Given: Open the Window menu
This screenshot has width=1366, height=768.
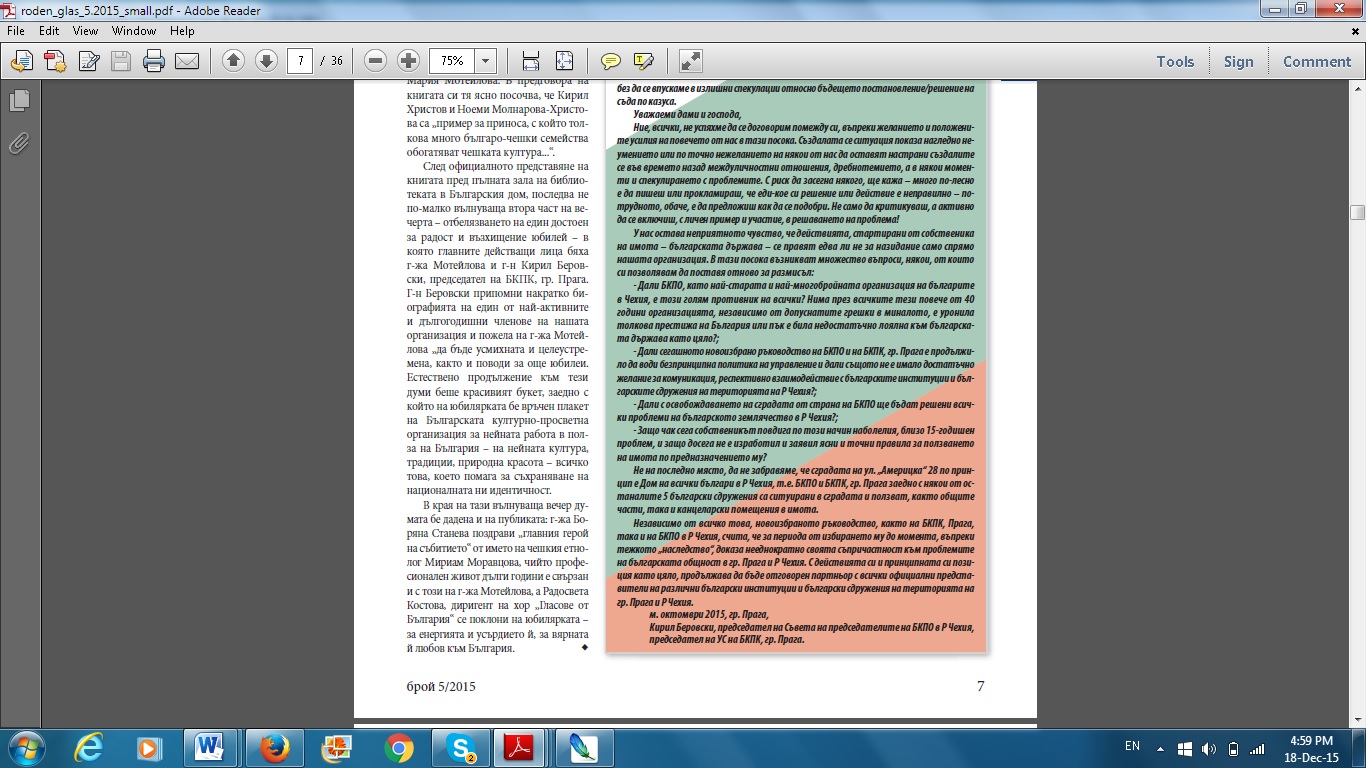Looking at the screenshot, I should [x=133, y=31].
